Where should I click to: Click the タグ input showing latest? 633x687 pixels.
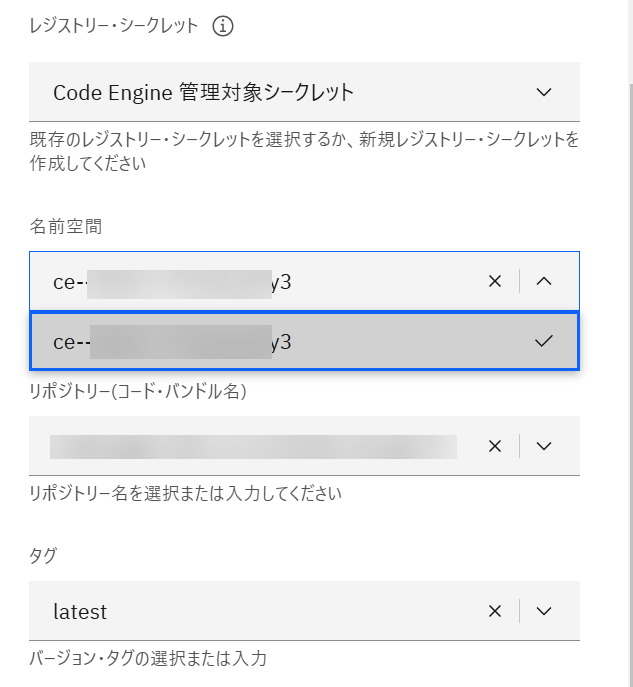(250, 611)
